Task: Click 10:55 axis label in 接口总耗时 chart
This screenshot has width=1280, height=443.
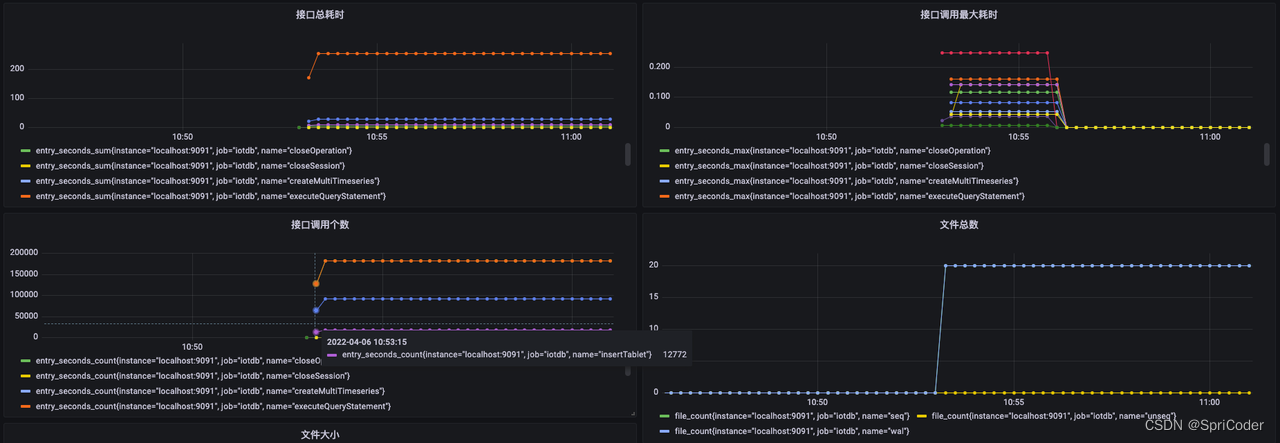Action: pos(376,136)
